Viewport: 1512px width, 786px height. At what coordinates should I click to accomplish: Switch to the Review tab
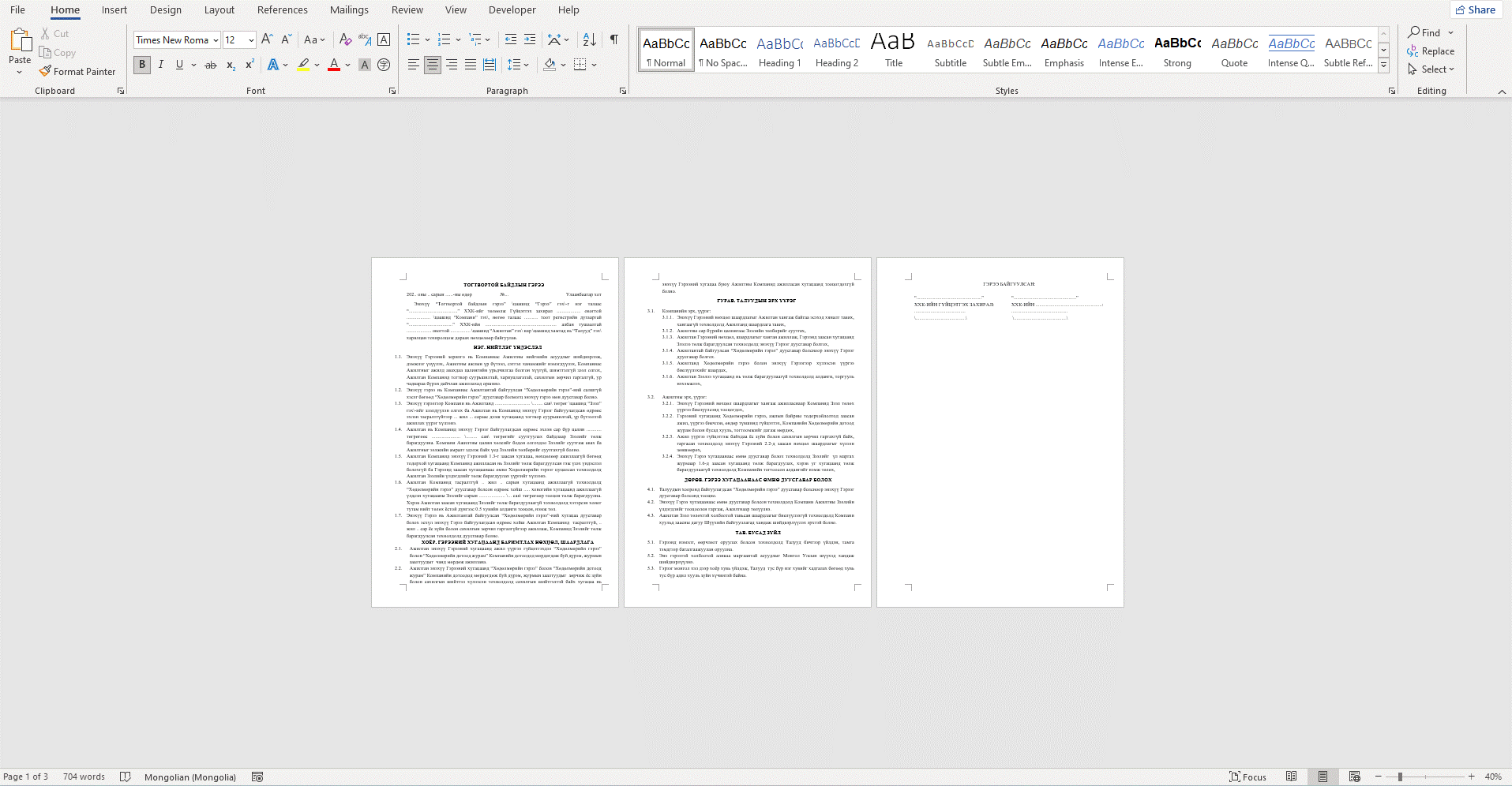click(407, 9)
